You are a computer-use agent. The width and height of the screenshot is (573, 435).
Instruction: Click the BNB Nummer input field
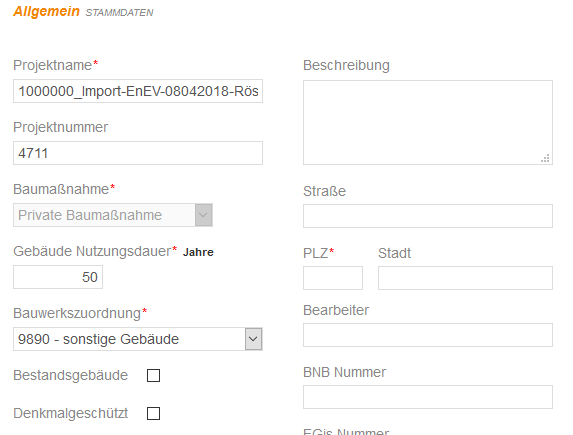click(x=428, y=397)
